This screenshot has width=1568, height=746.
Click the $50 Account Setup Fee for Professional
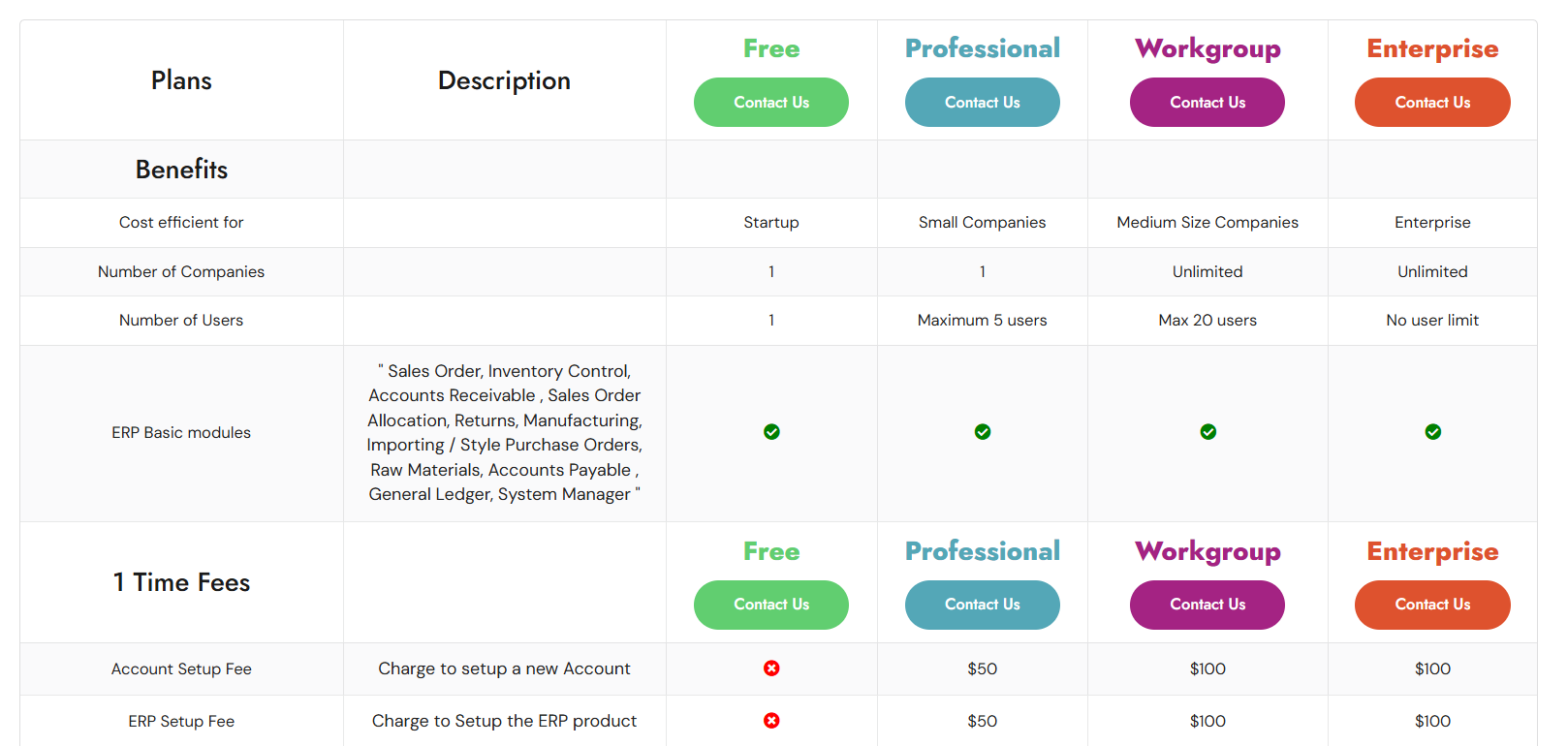click(983, 668)
